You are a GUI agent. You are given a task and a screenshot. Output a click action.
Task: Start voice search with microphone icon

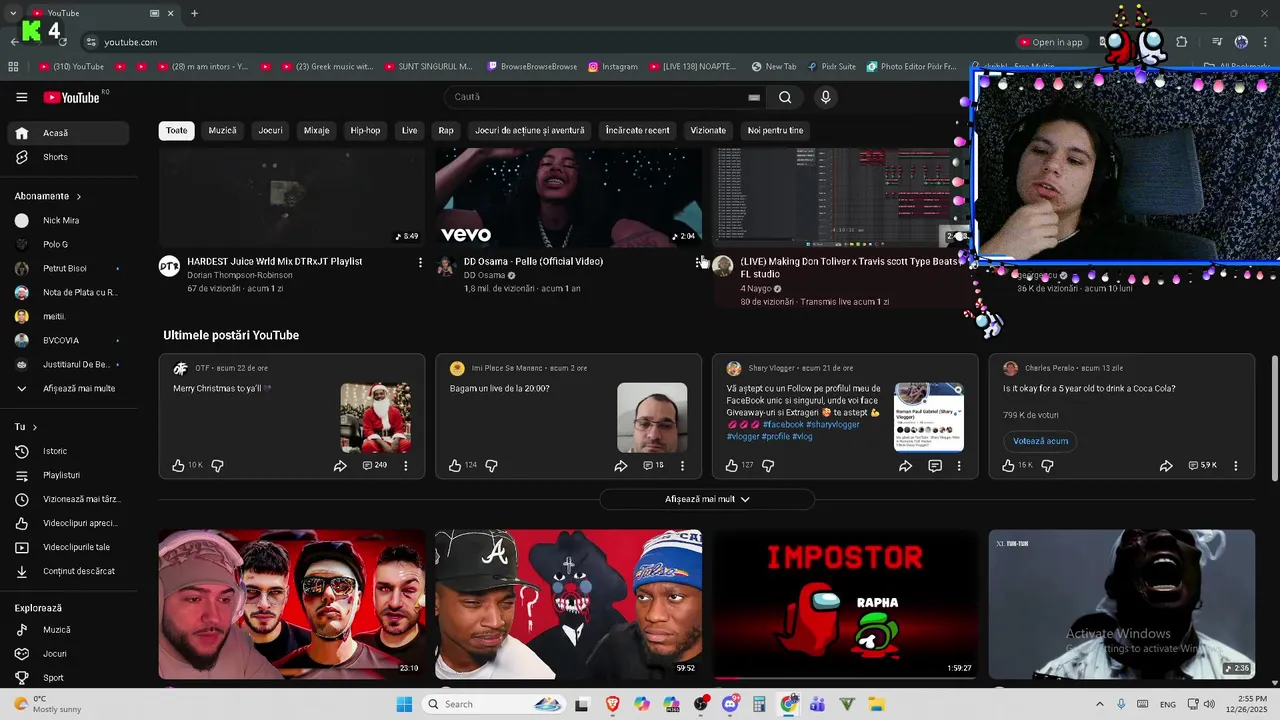click(825, 97)
